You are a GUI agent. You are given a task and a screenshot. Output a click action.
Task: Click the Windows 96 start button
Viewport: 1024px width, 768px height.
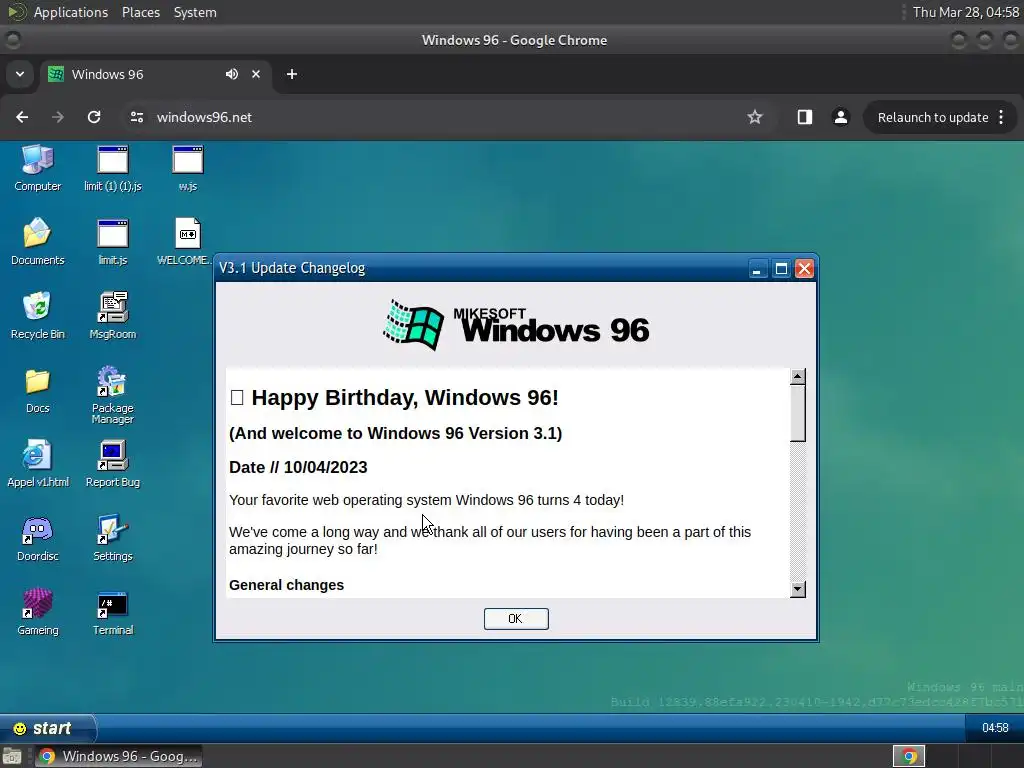tap(47, 728)
